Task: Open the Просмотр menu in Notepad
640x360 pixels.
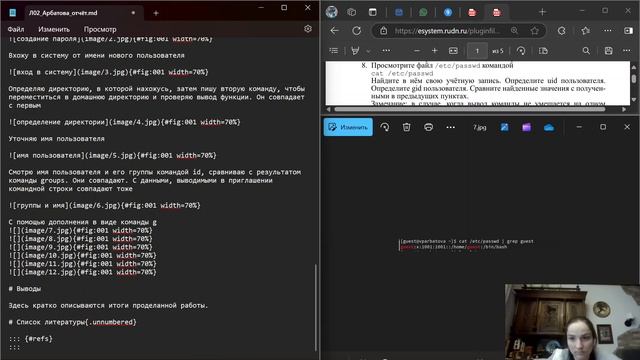Action: [x=100, y=29]
